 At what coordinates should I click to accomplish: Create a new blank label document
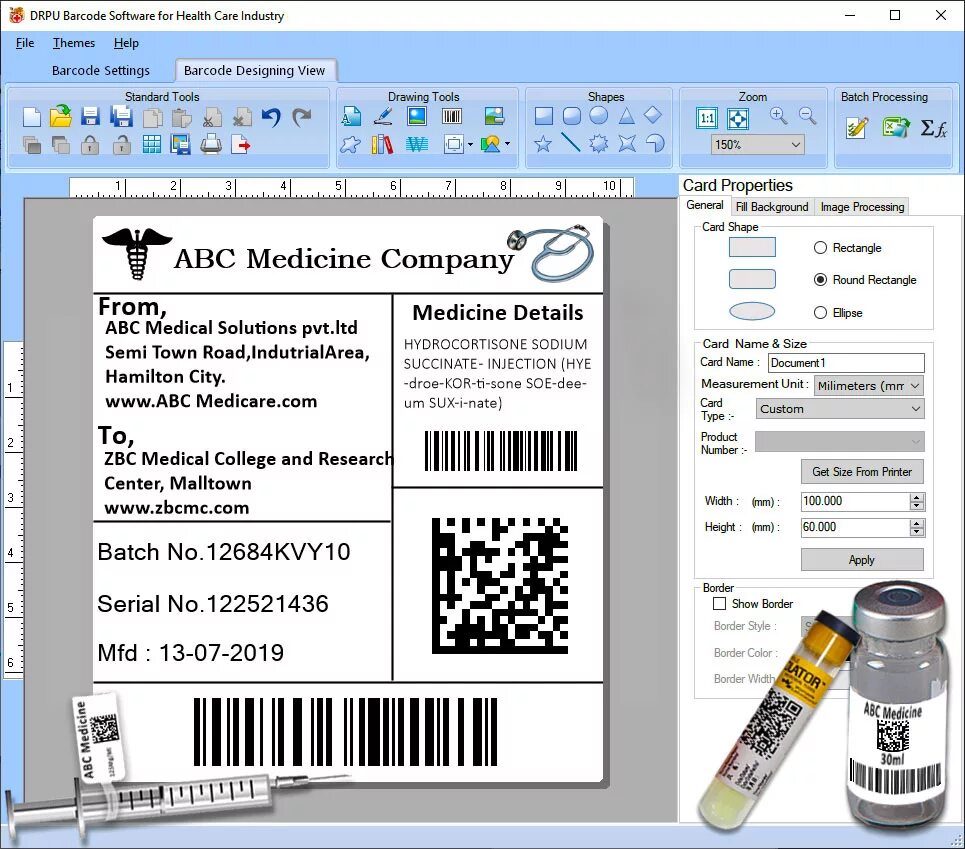point(31,116)
